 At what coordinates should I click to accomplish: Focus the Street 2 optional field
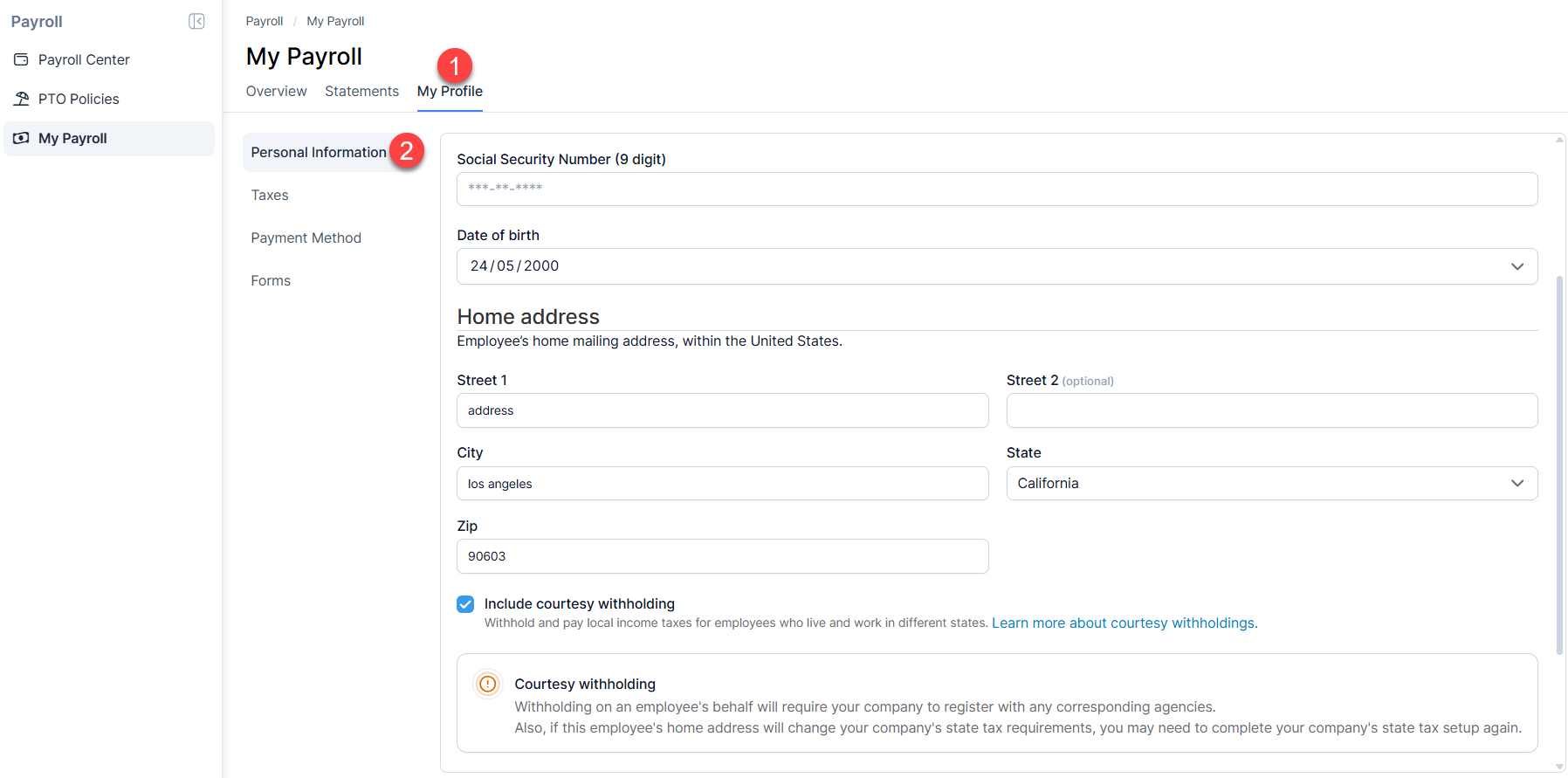click(x=1271, y=410)
